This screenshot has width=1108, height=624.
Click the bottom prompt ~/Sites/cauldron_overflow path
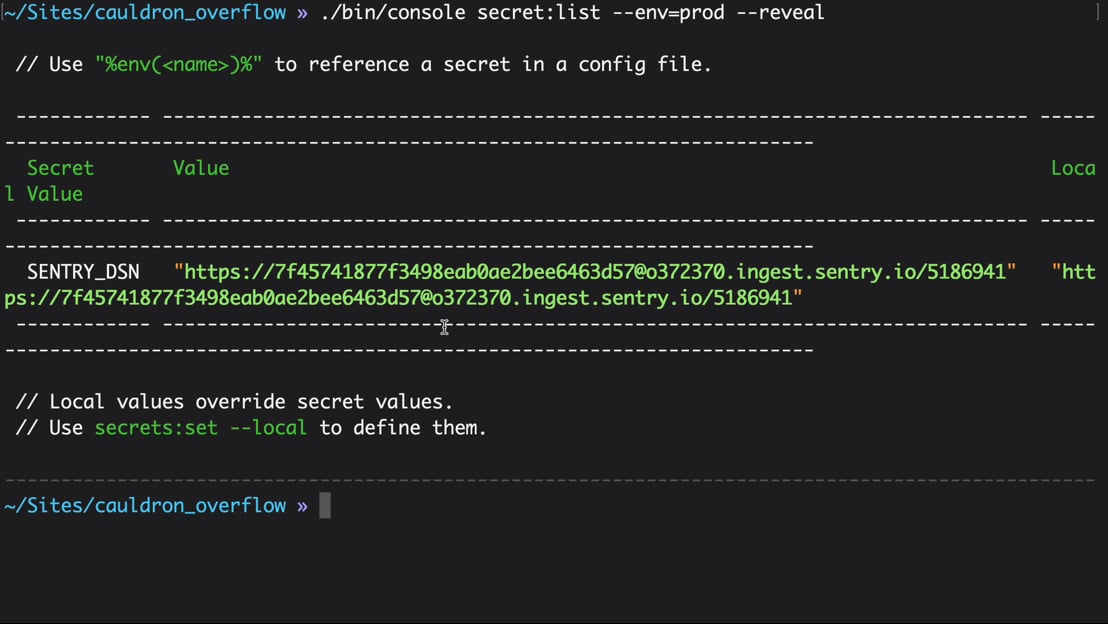[146, 505]
